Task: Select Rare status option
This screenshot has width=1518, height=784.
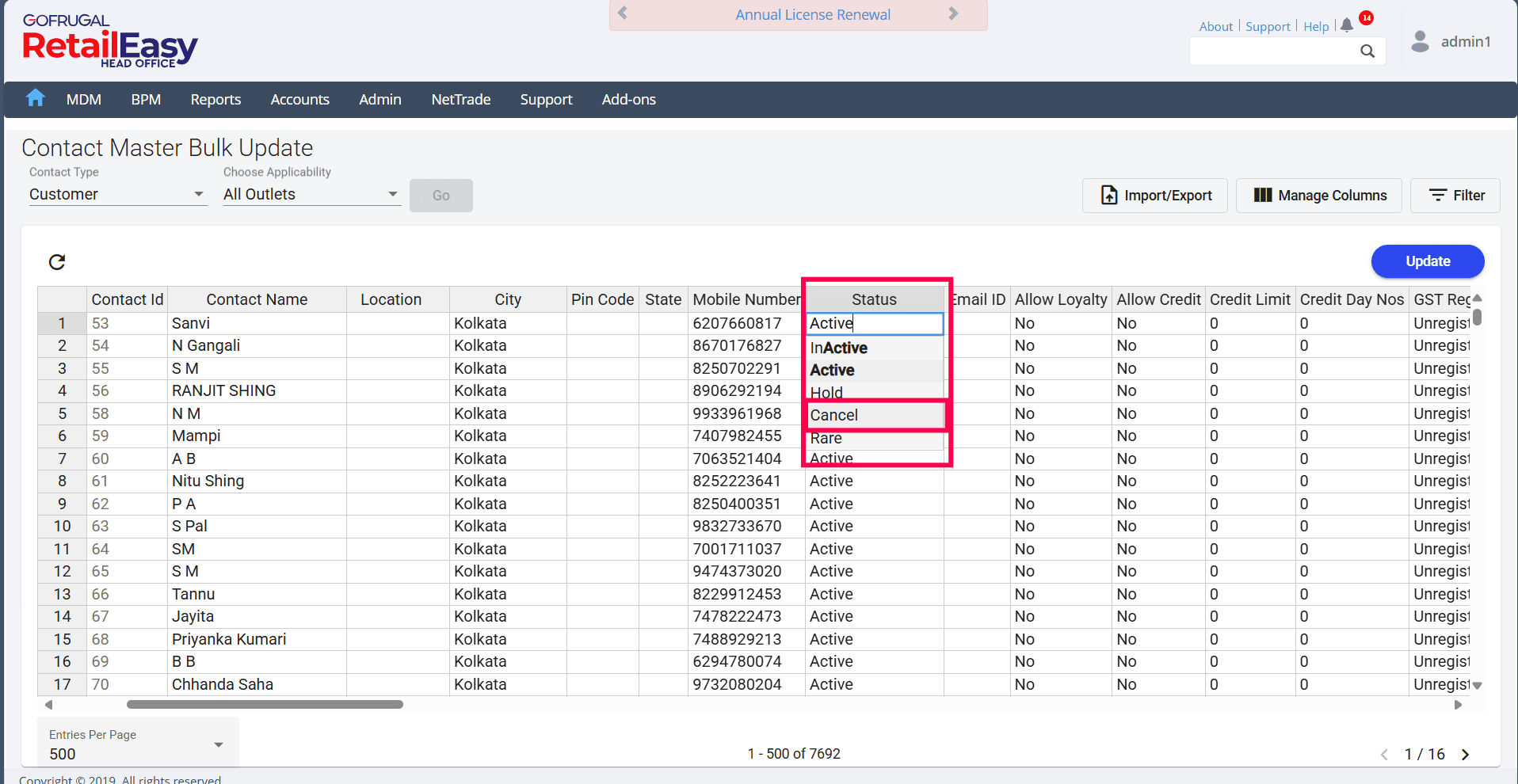Action: 875,438
